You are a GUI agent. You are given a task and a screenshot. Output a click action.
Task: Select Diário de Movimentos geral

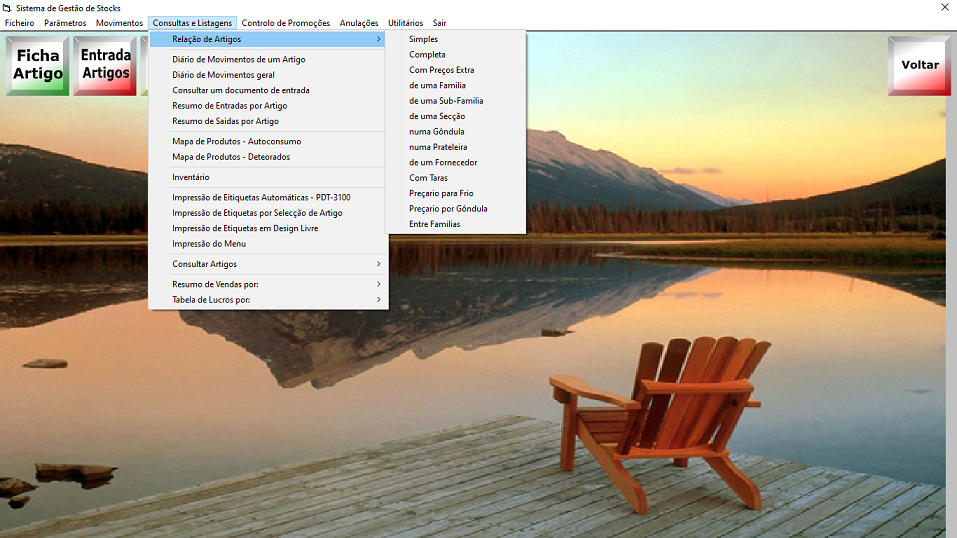pos(223,75)
